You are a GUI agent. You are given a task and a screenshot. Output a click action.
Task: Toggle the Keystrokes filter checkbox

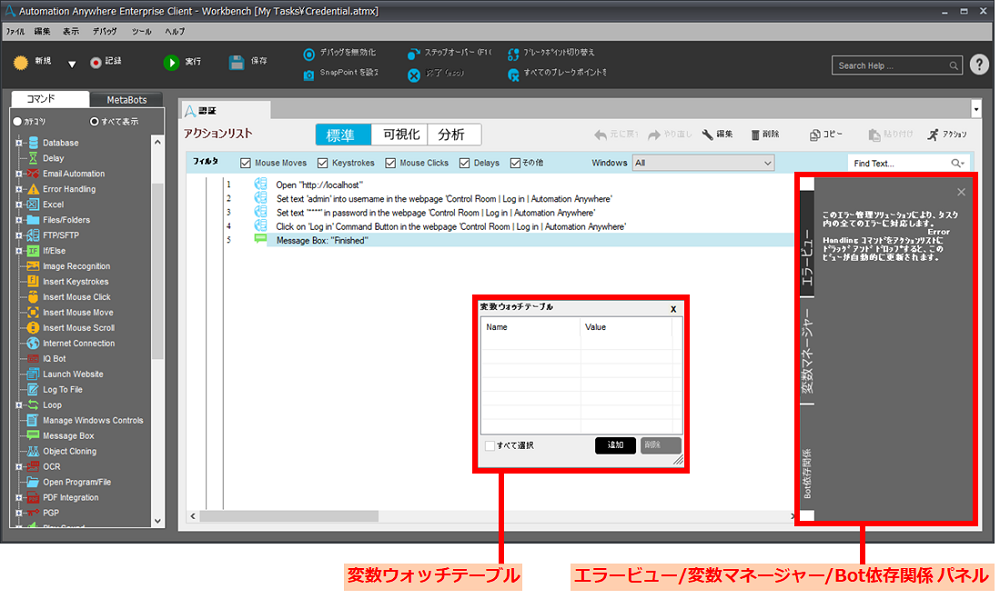click(x=323, y=163)
